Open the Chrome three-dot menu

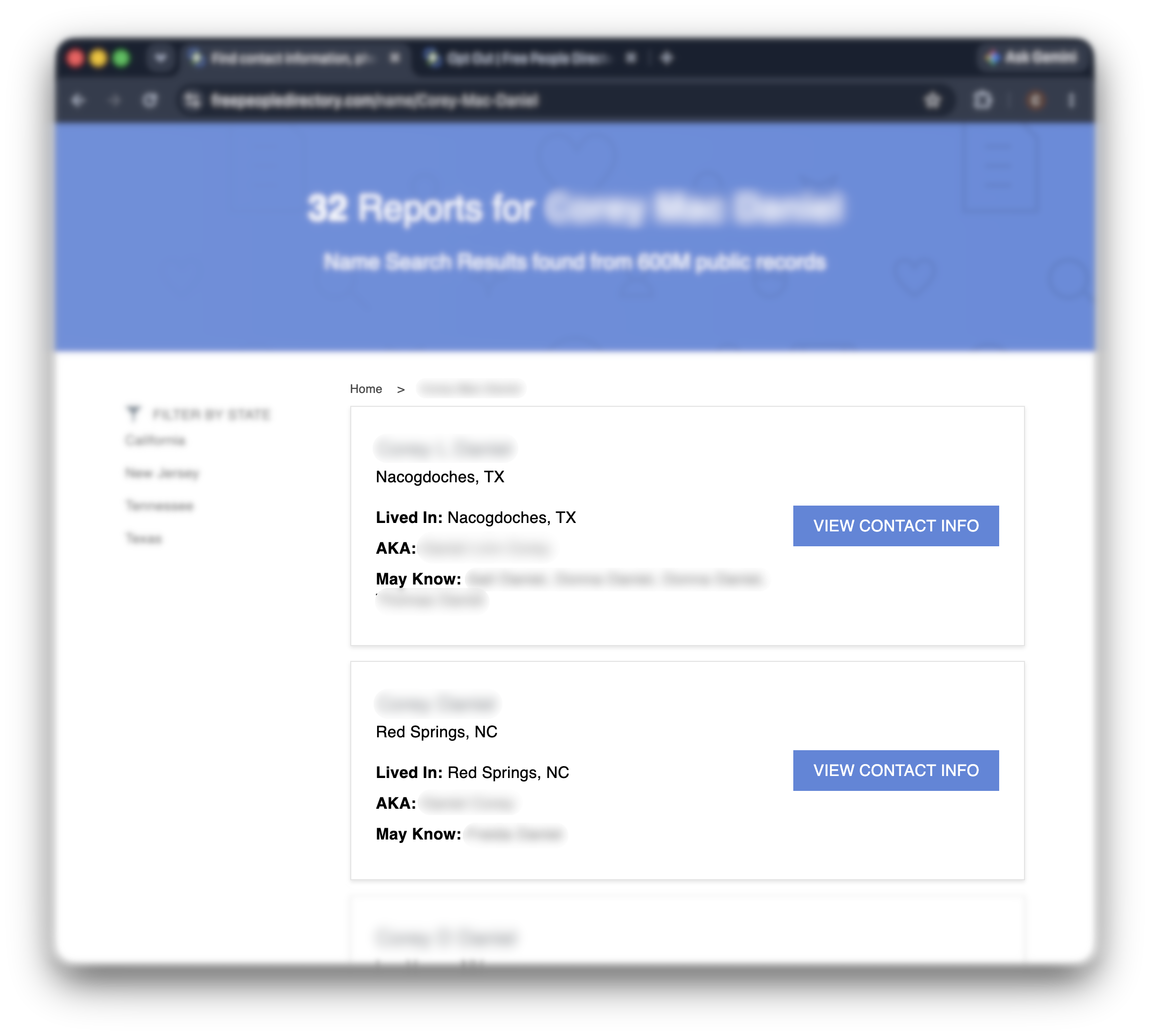pos(1072,101)
